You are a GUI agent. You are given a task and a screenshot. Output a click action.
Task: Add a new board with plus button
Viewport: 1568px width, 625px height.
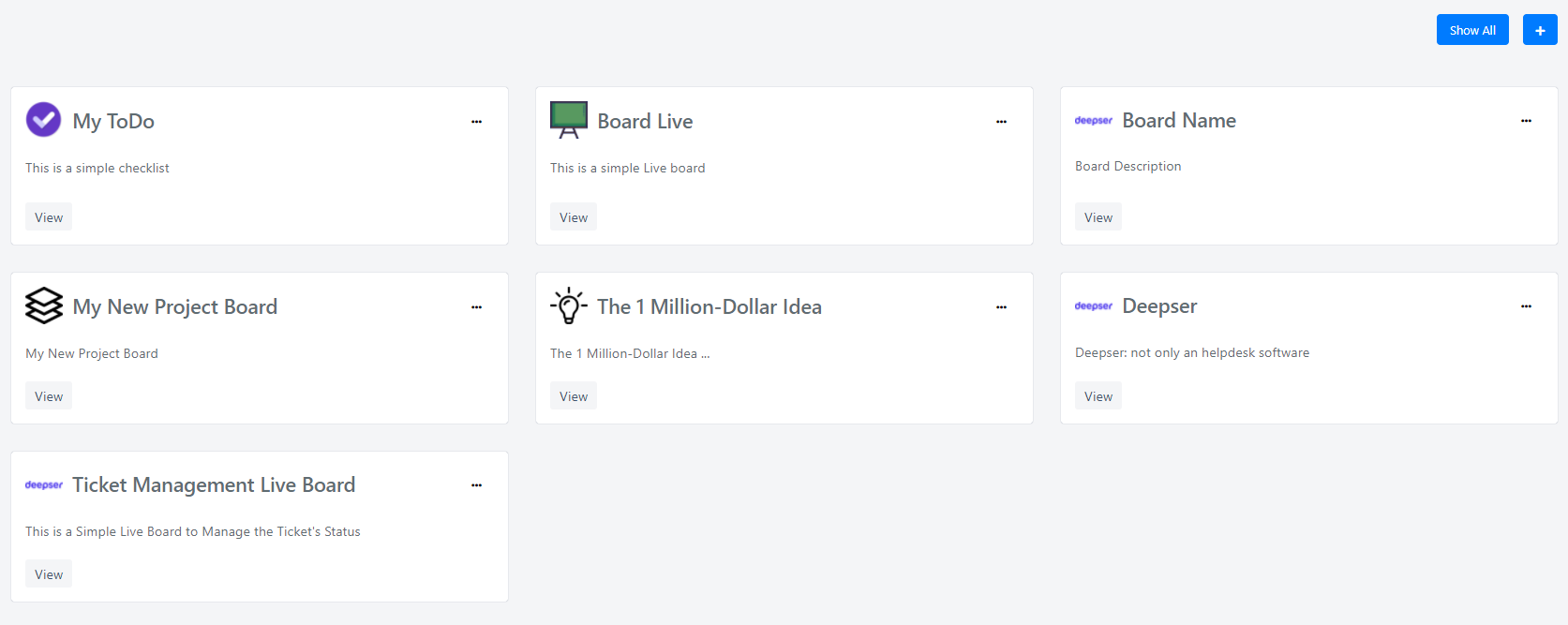(1540, 30)
